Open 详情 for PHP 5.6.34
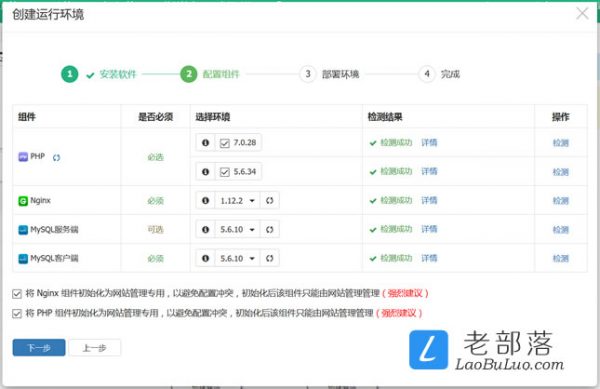600x389 pixels. [429, 171]
